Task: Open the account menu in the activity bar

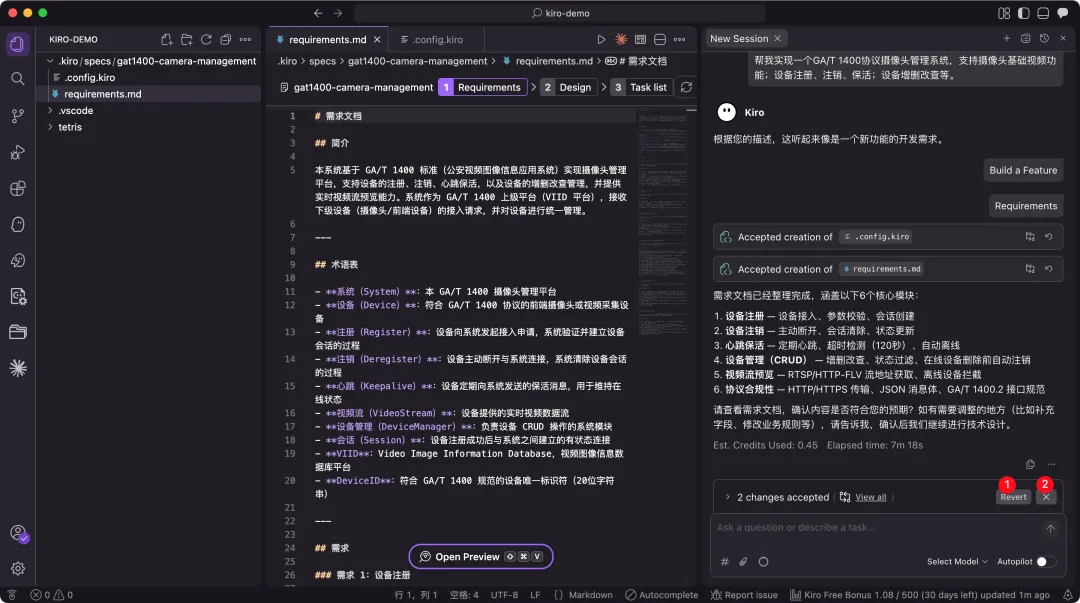Action: 18,533
